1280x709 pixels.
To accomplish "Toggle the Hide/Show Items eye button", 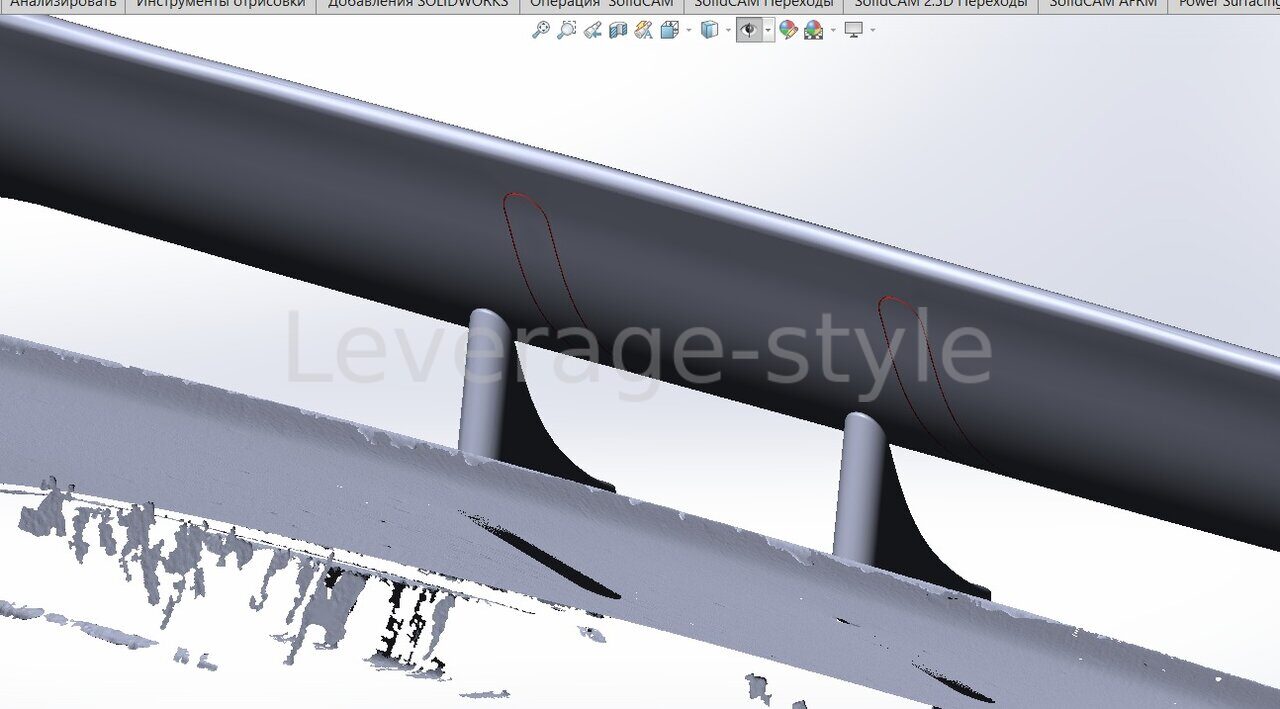I will [748, 31].
